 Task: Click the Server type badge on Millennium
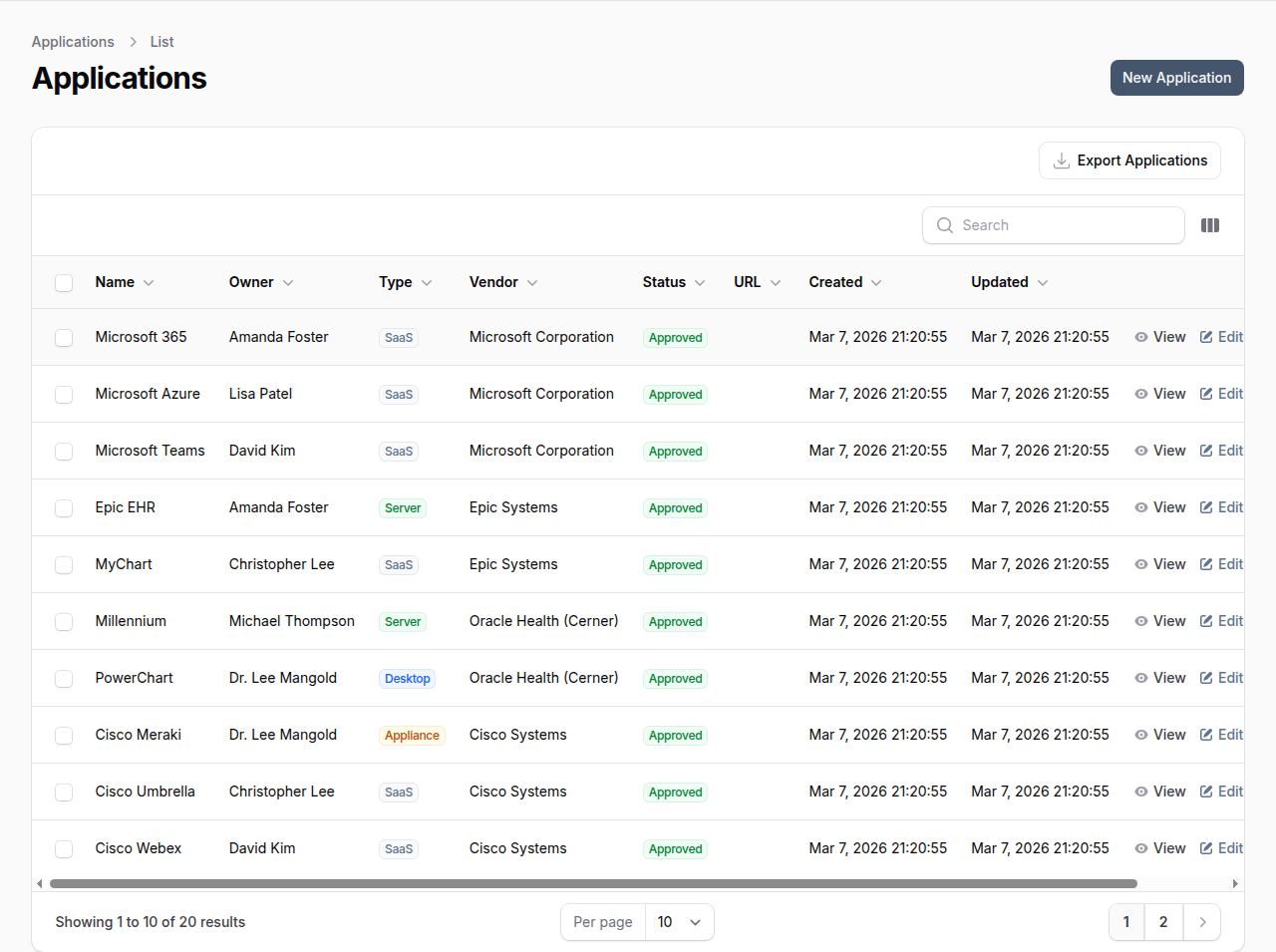coord(403,622)
